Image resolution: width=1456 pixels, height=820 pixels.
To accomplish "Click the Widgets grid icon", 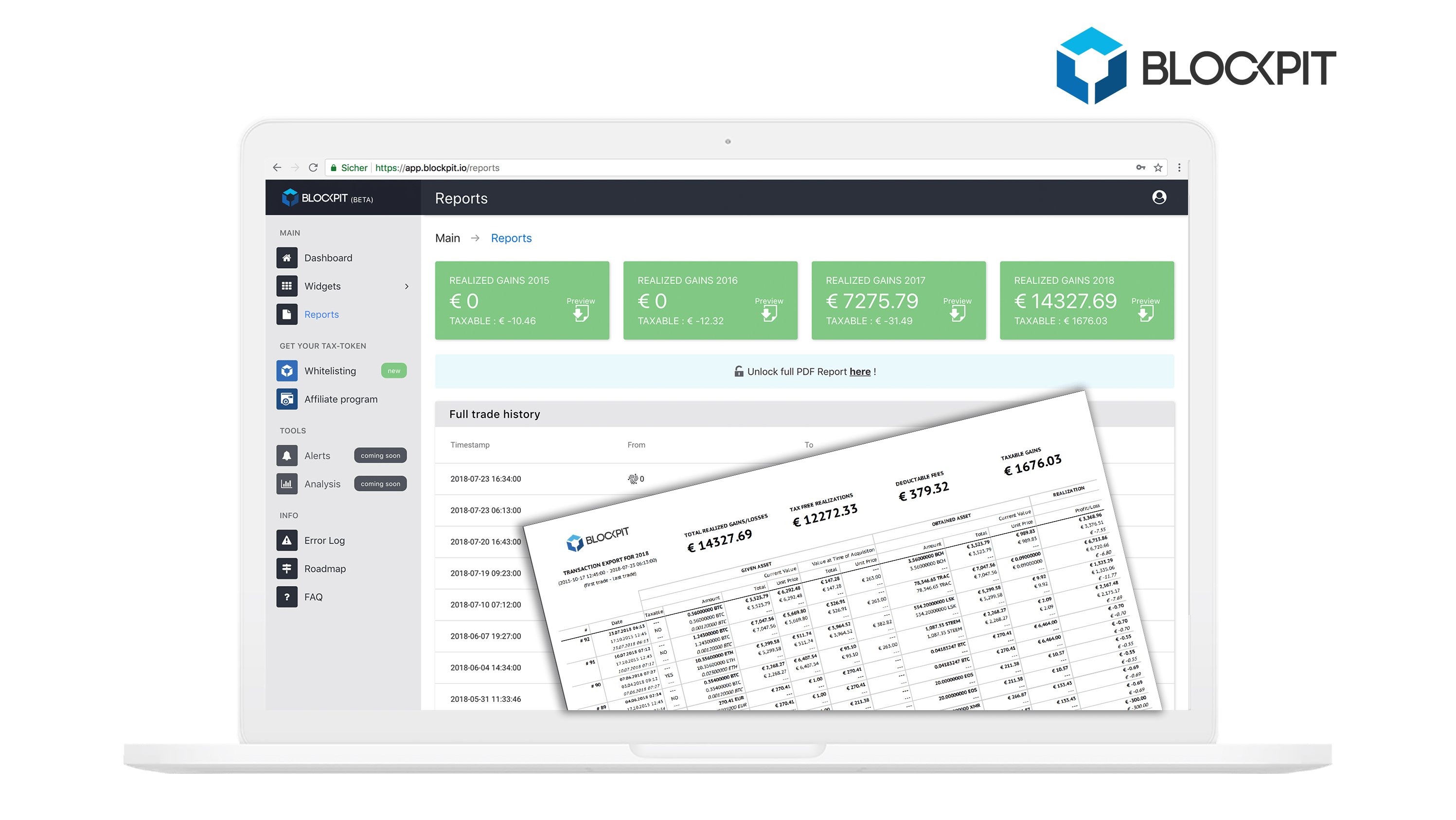I will [286, 286].
